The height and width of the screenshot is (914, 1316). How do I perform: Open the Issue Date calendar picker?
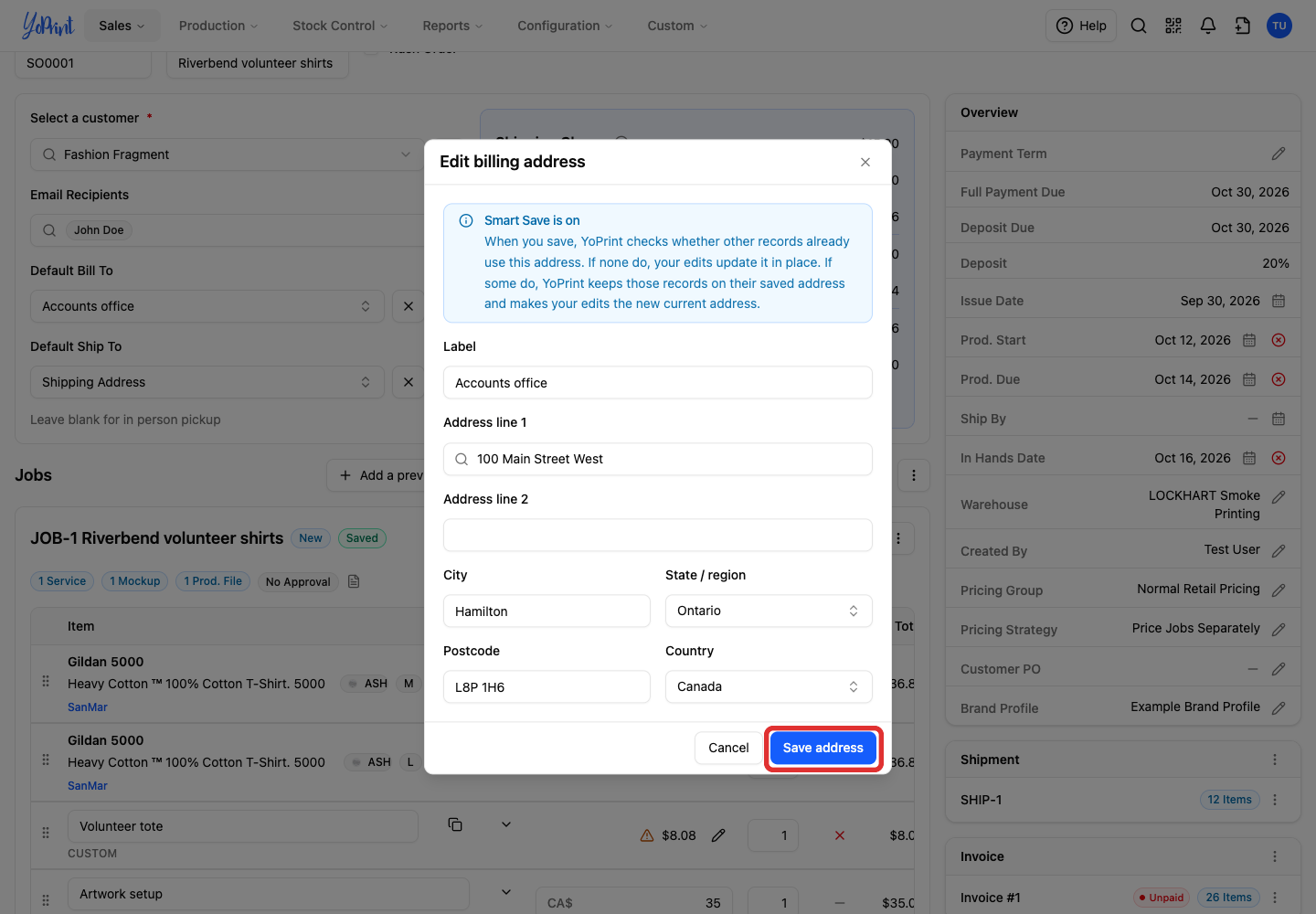[x=1279, y=301]
